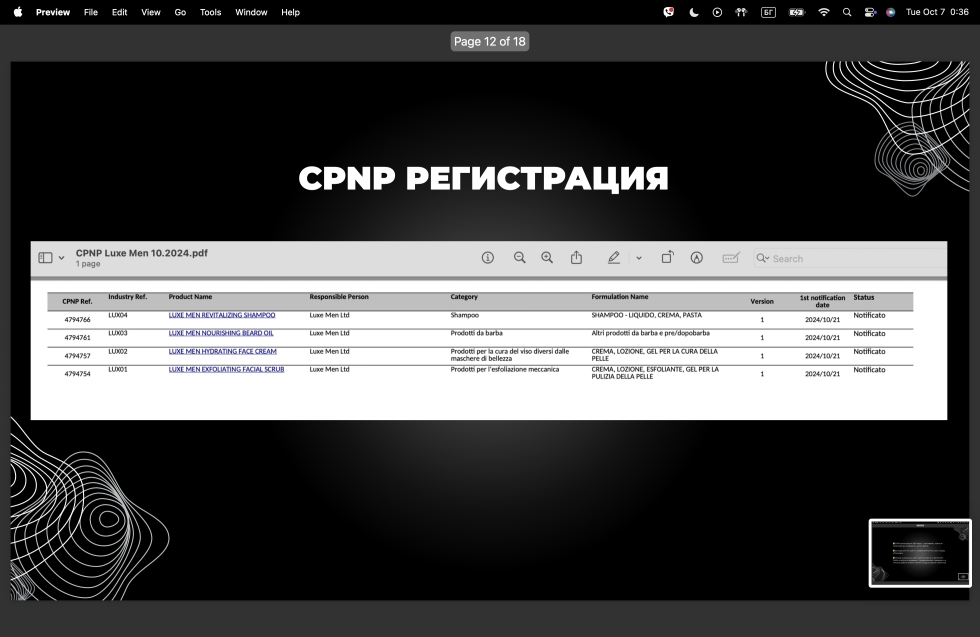
Task: Click the Zoom Out magnifier icon
Action: (x=520, y=258)
